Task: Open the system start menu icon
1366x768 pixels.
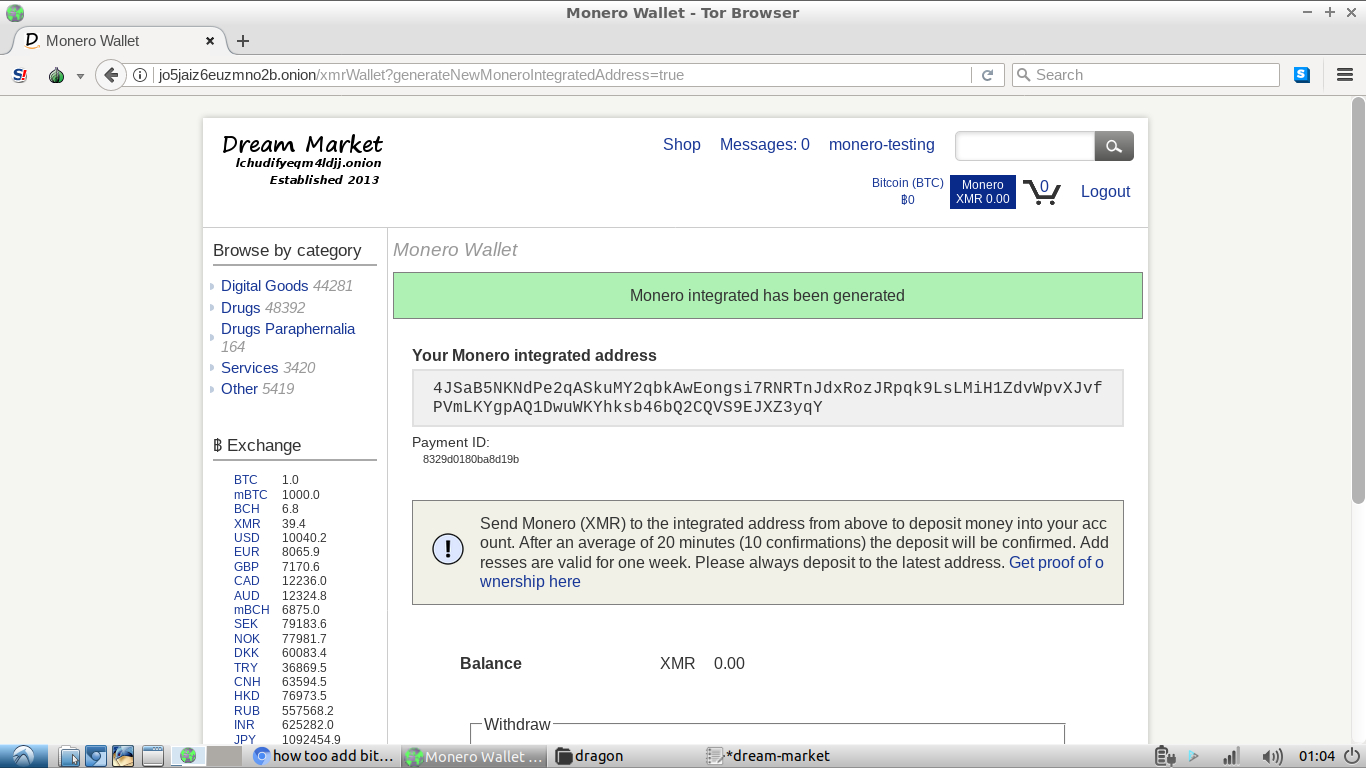Action: (22, 756)
